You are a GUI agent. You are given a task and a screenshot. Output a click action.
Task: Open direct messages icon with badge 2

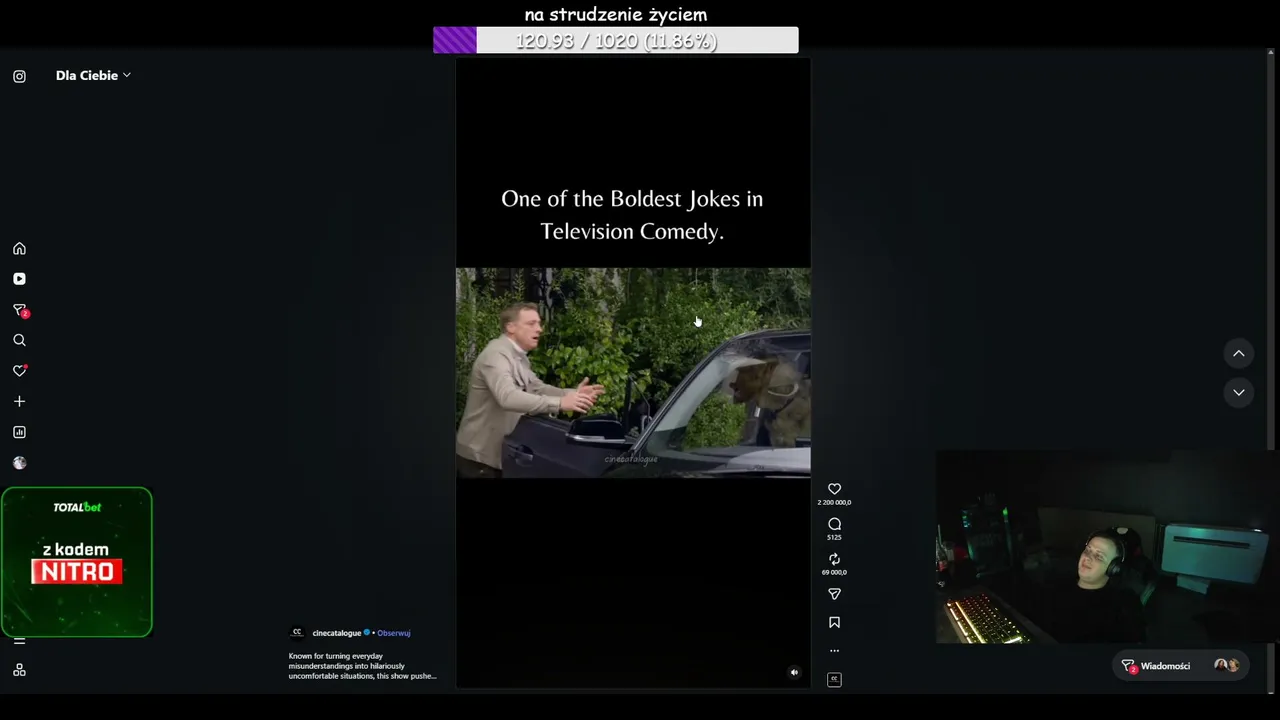(x=19, y=310)
